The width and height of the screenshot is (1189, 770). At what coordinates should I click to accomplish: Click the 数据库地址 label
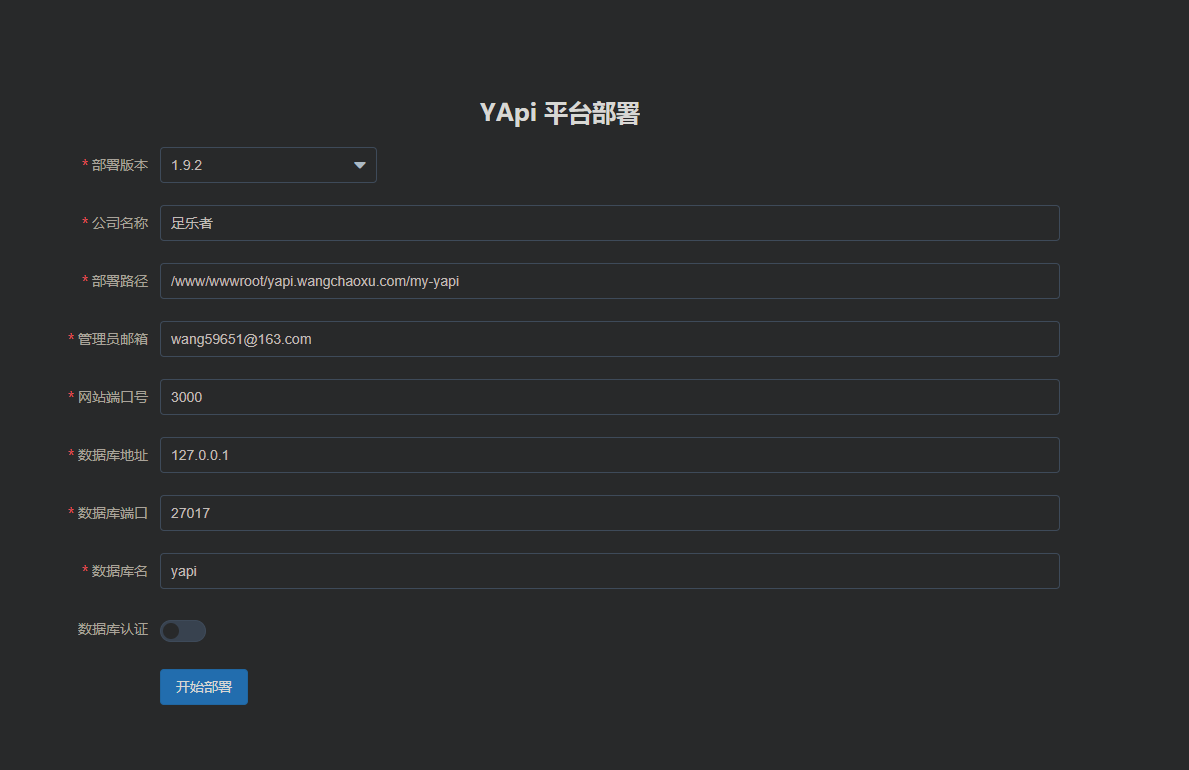(x=113, y=455)
